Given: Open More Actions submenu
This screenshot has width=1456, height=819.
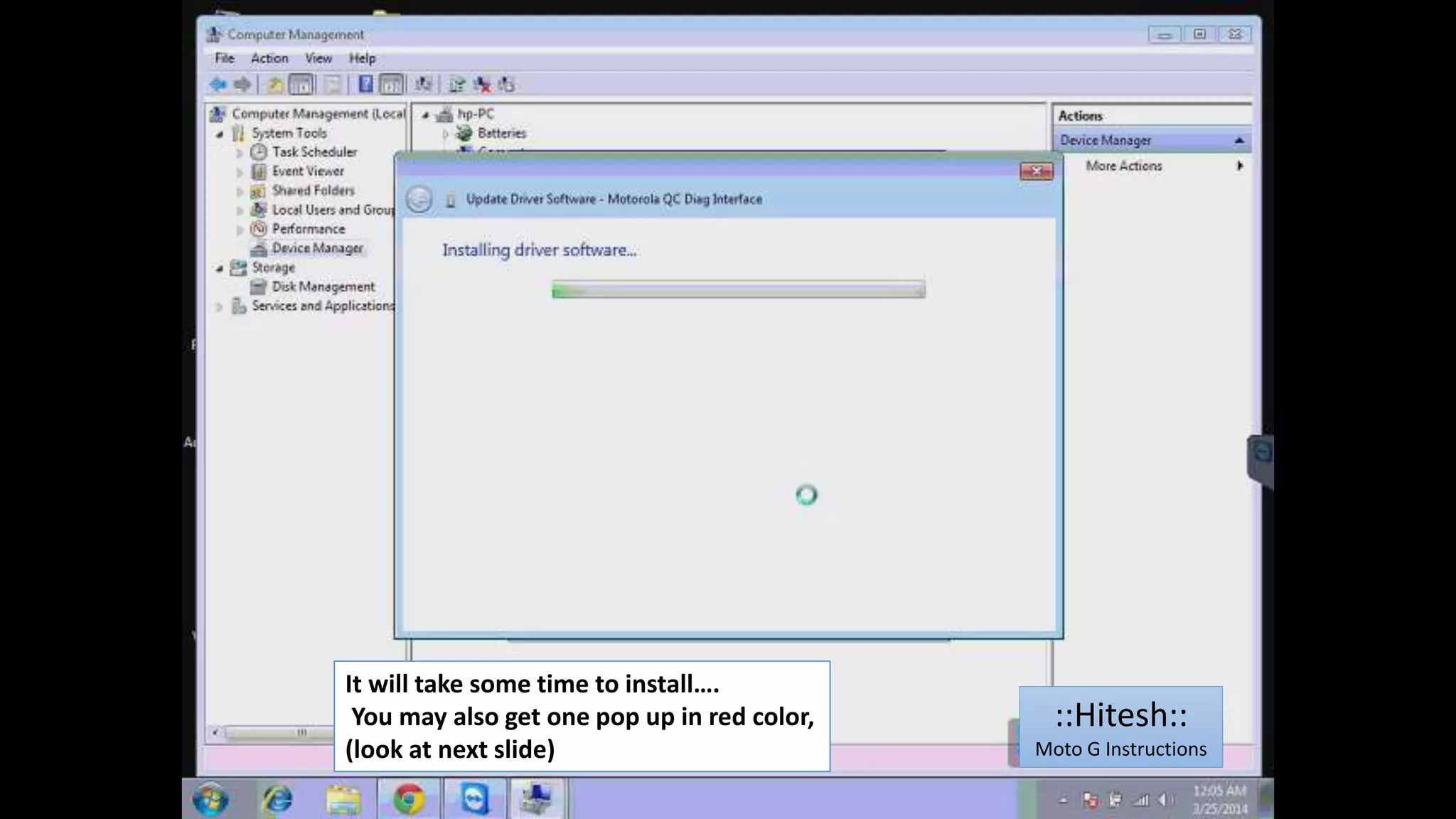Looking at the screenshot, I should tap(1123, 166).
